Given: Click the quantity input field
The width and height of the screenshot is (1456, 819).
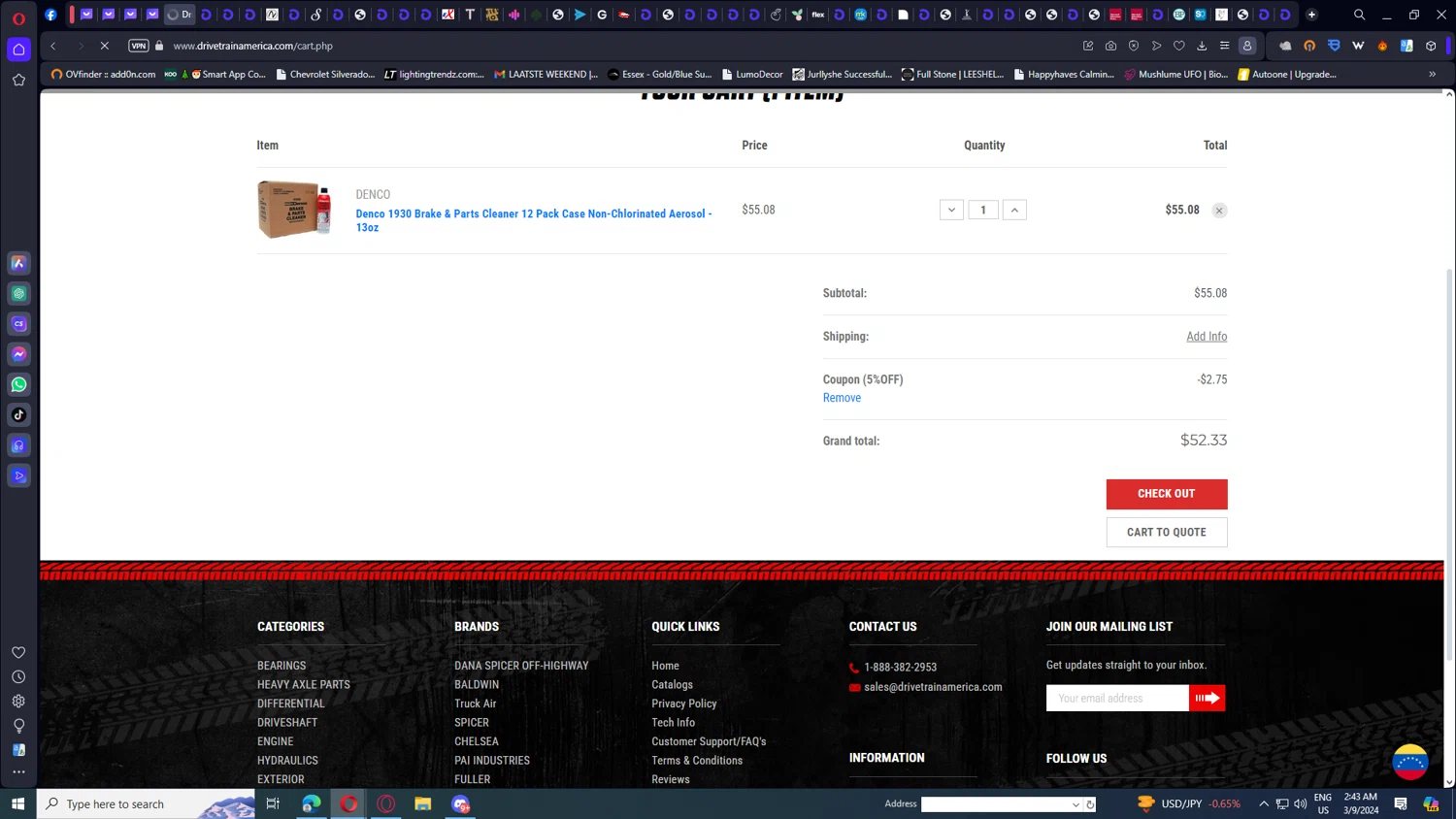Looking at the screenshot, I should click(983, 210).
